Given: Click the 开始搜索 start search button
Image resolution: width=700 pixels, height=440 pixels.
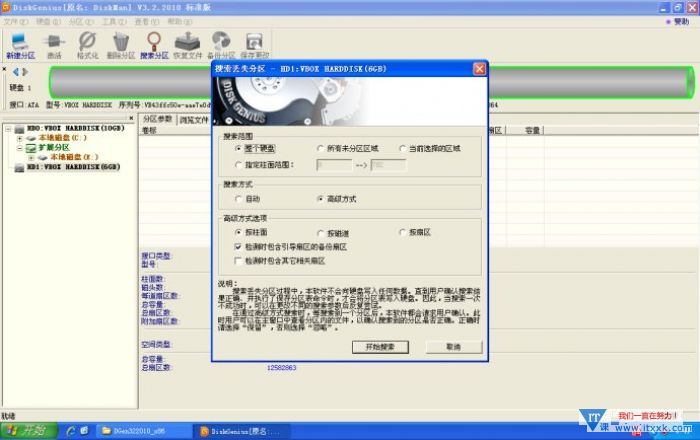Looking at the screenshot, I should (380, 347).
